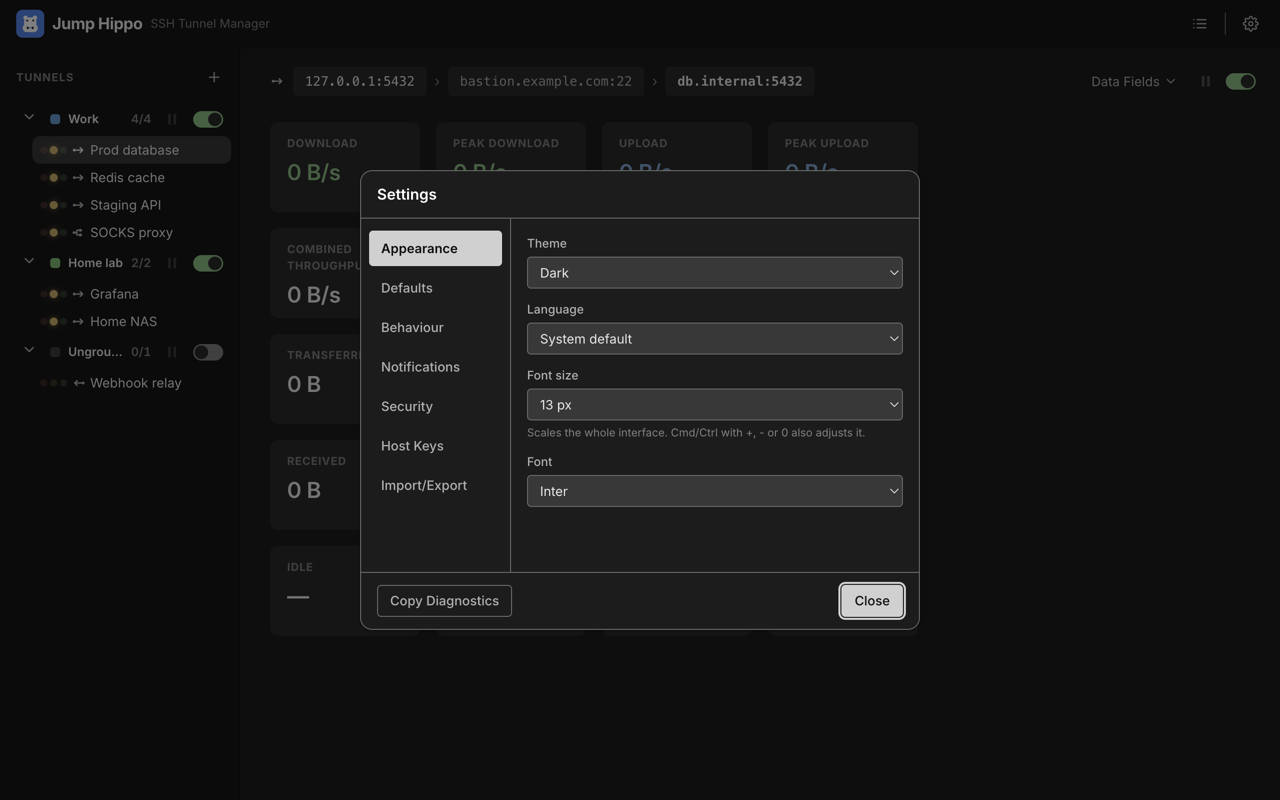Screen dimensions: 1280x800
Task: Open the list view icon in header
Action: click(x=1200, y=23)
